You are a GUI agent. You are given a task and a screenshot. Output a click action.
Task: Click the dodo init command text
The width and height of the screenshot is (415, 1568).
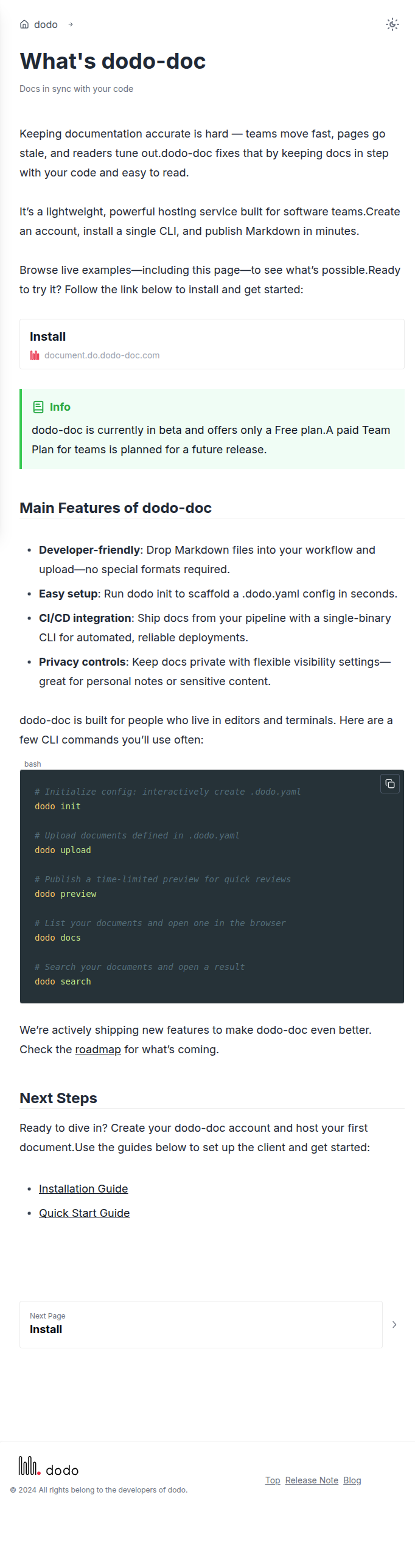[x=58, y=806]
